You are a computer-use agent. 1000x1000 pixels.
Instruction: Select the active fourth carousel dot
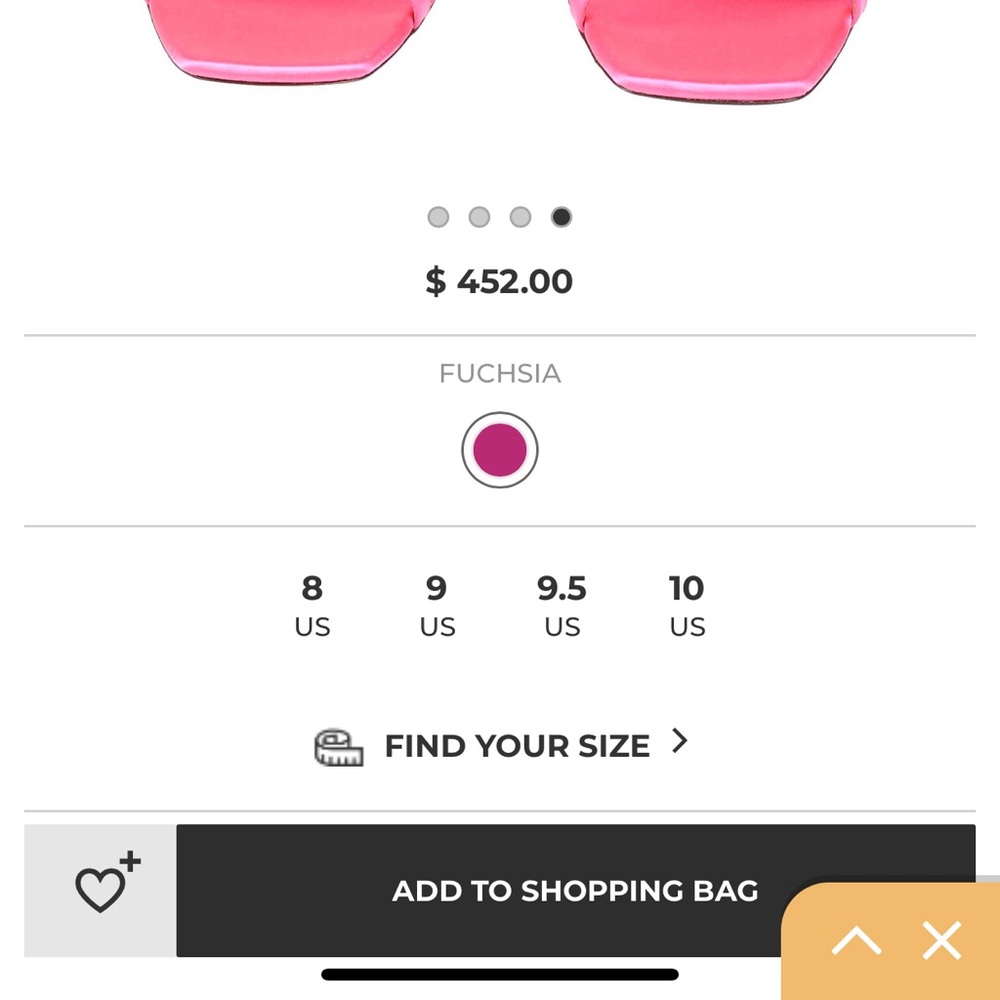point(561,217)
